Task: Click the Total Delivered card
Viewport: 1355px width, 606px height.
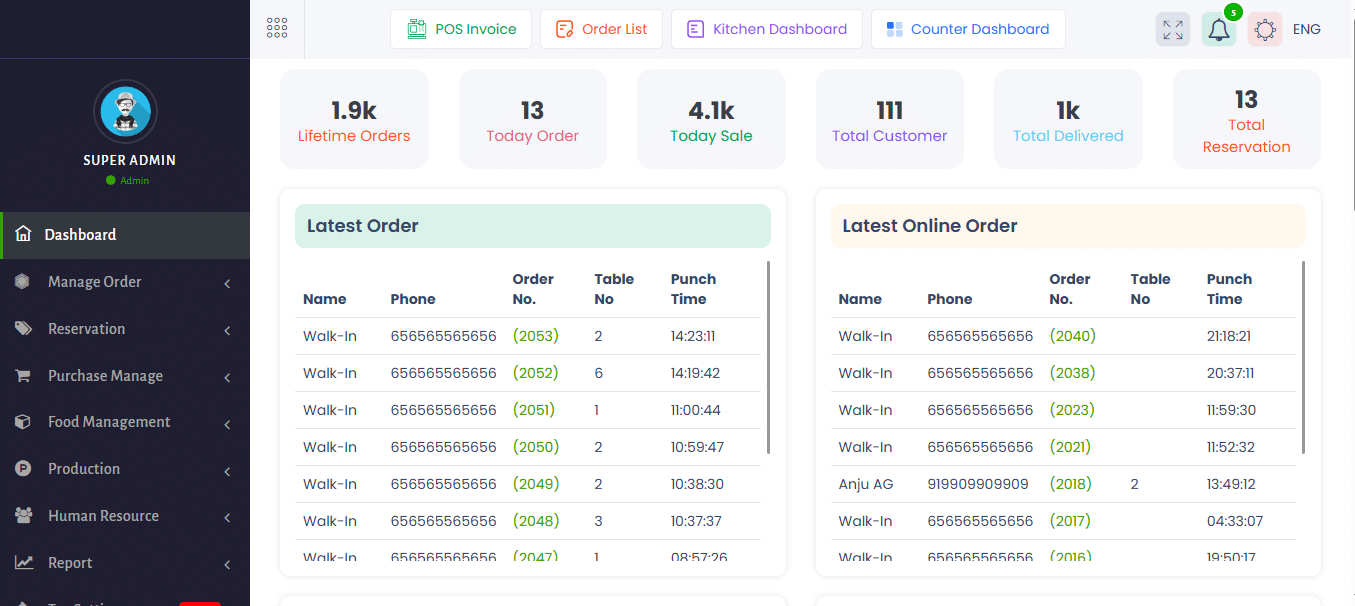Action: tap(1068, 119)
